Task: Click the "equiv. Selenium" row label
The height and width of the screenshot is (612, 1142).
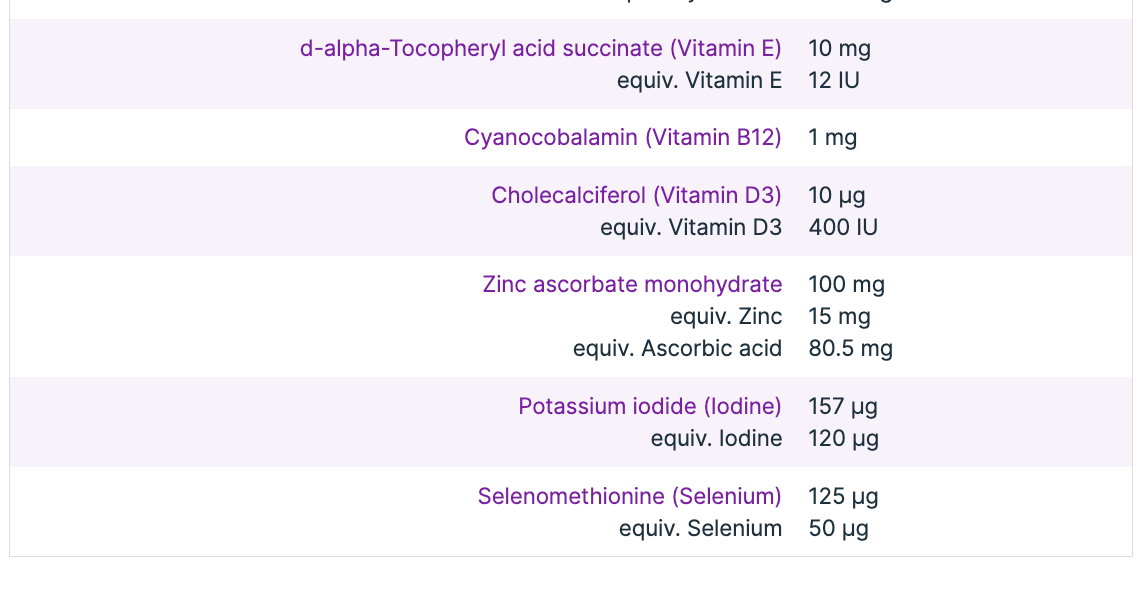Action: pyautogui.click(x=700, y=528)
